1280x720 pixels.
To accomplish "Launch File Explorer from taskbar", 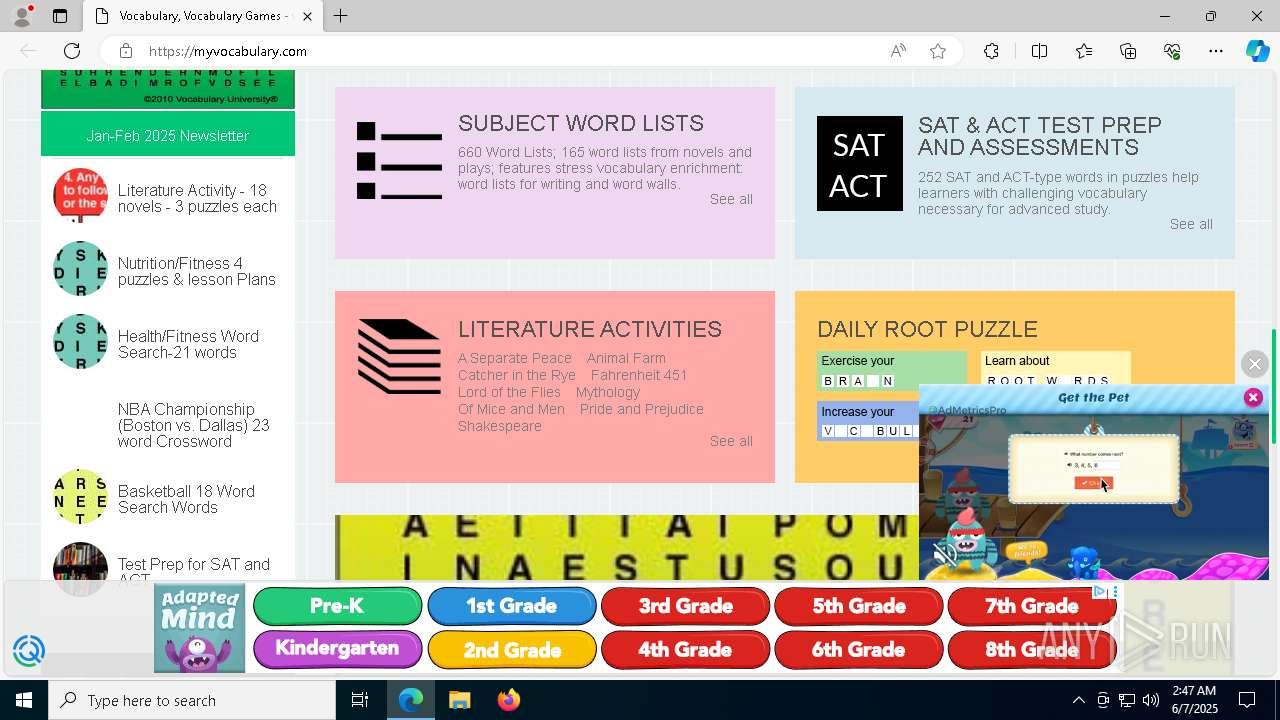I will point(459,700).
